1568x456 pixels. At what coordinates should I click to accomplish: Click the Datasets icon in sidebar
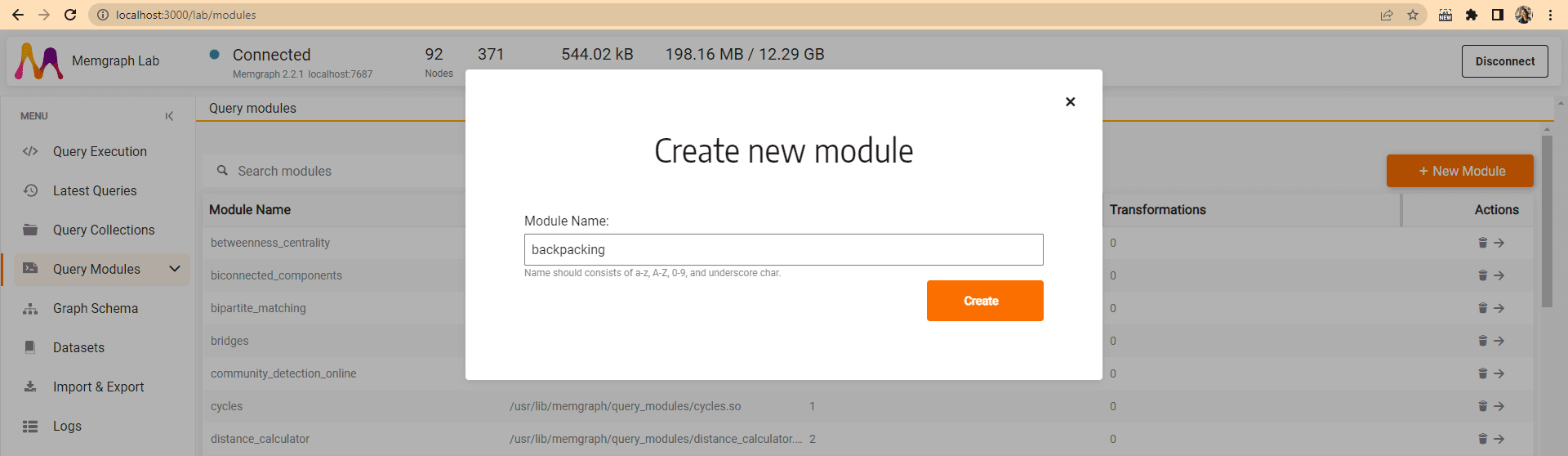click(x=30, y=347)
